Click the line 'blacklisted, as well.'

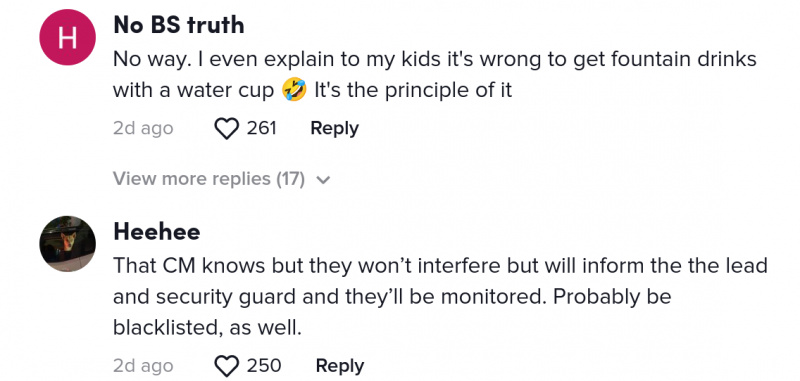tap(208, 328)
